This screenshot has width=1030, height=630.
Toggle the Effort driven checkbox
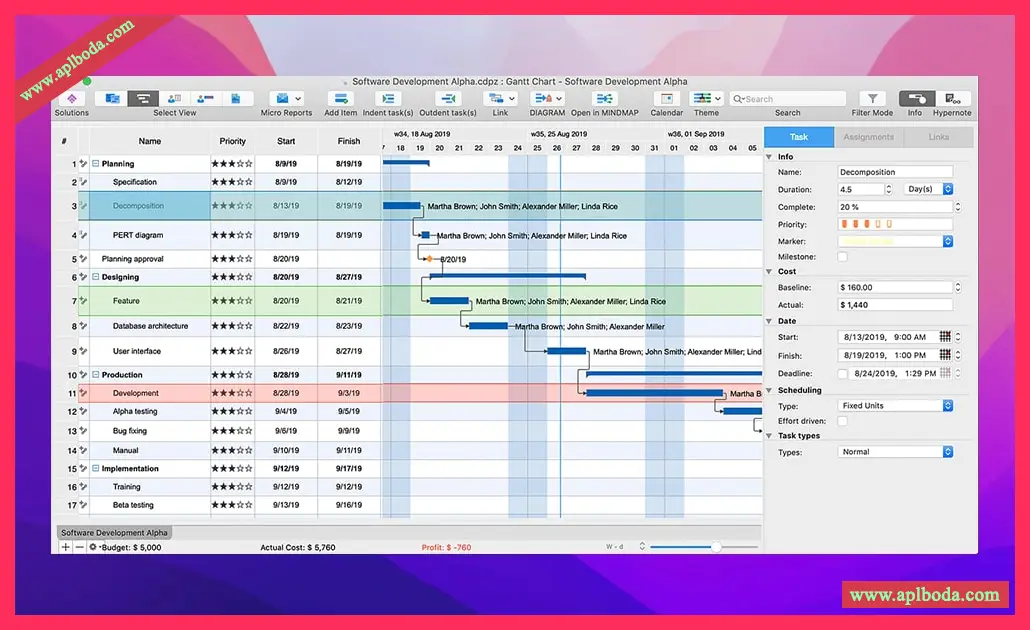pos(842,421)
